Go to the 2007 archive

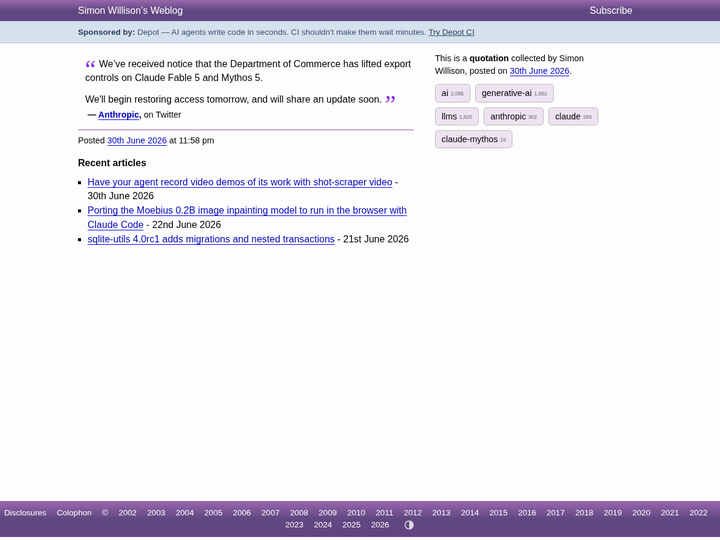coord(270,513)
